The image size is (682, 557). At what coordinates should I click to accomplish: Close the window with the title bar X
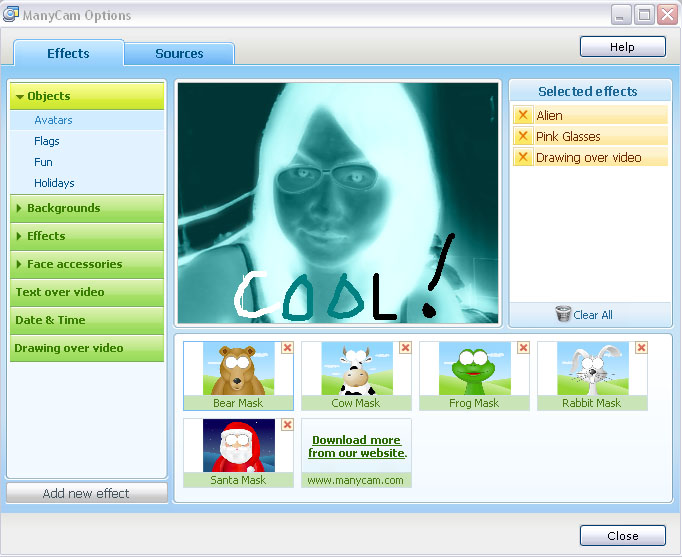coord(667,15)
